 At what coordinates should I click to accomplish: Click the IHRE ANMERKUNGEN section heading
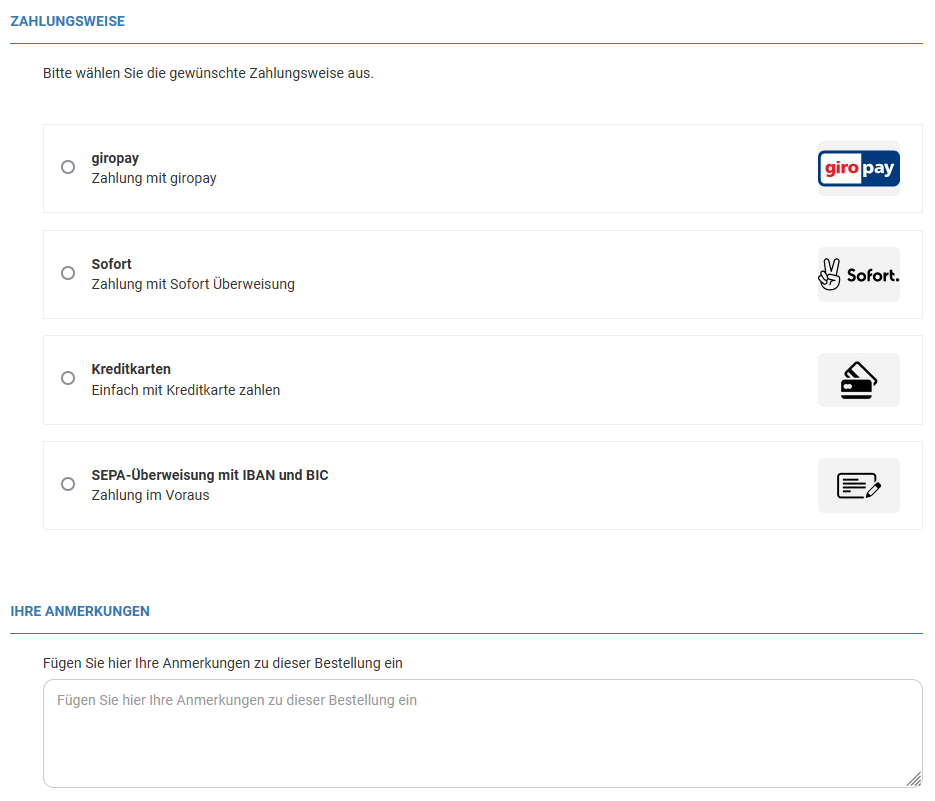click(80, 611)
